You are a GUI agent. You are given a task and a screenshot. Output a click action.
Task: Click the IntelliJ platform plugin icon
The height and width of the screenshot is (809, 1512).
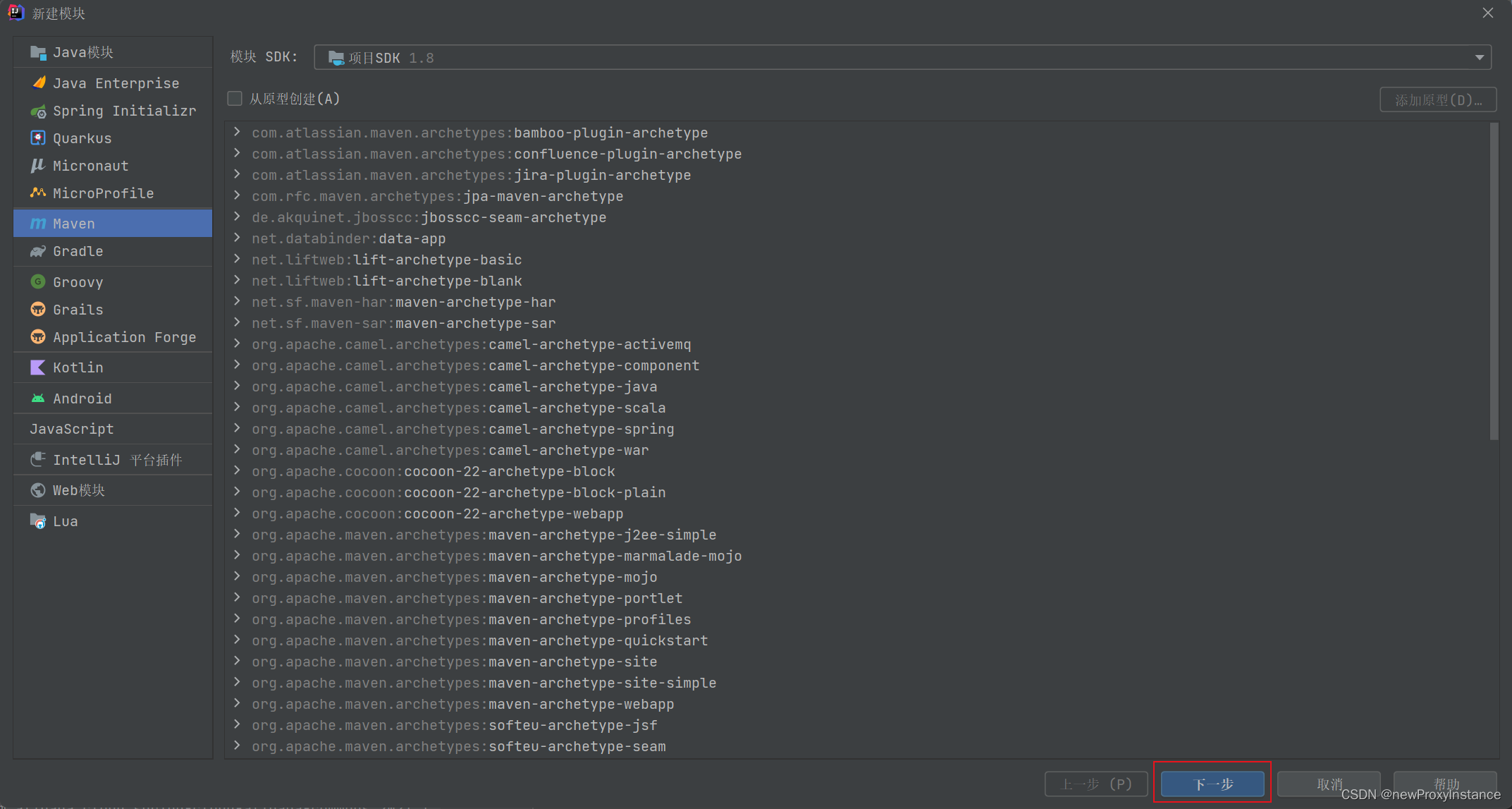pos(38,460)
